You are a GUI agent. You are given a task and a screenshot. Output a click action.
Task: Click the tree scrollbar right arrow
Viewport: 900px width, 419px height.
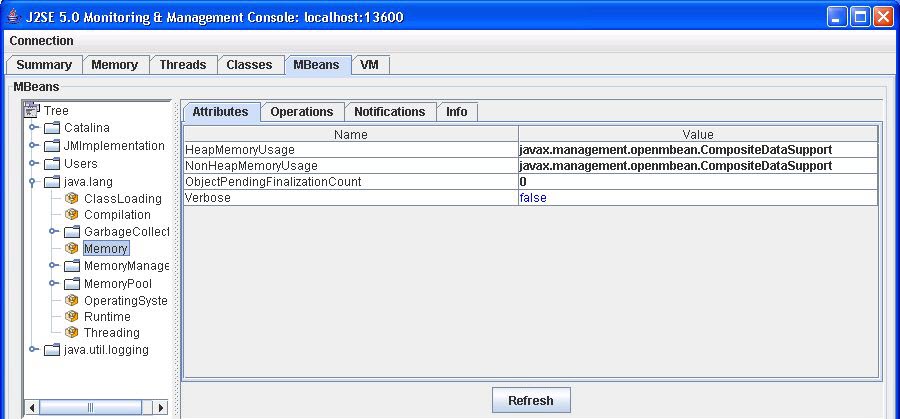(x=161, y=408)
